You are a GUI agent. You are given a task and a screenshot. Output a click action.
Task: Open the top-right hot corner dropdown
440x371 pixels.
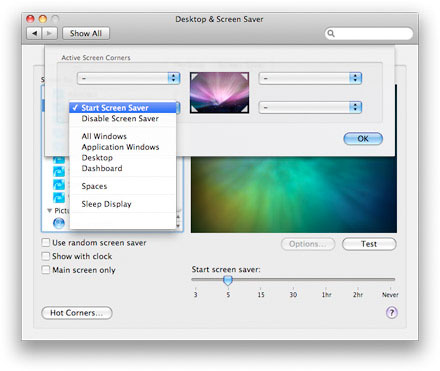click(310, 78)
